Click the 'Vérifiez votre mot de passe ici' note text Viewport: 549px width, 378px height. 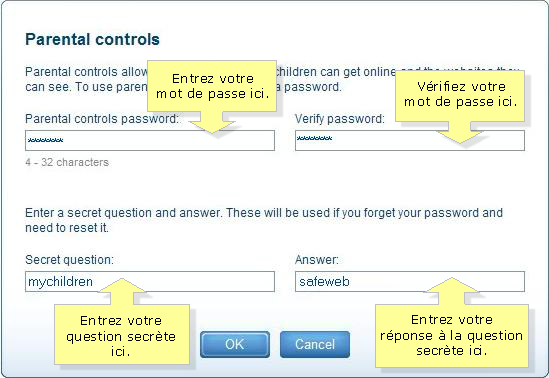pyautogui.click(x=460, y=94)
